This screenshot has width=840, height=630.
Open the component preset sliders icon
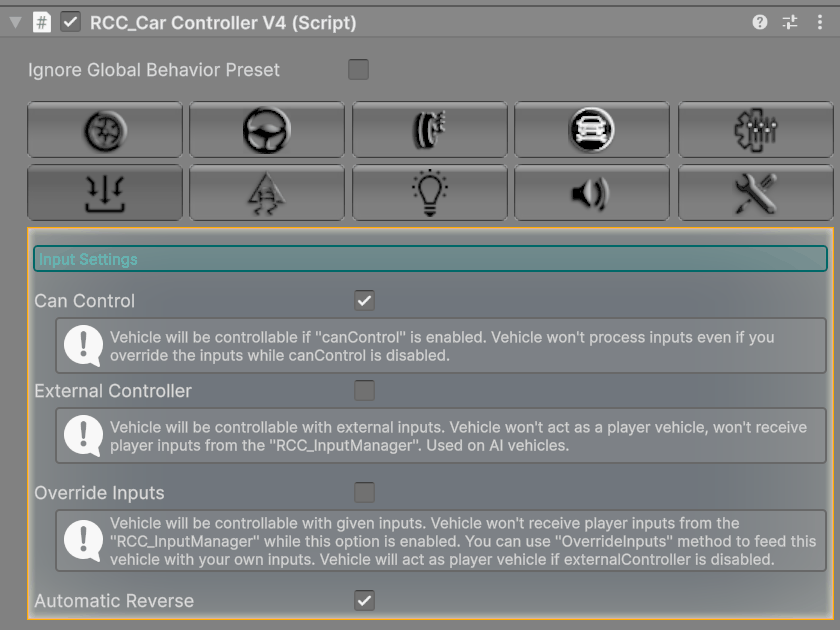tap(790, 22)
